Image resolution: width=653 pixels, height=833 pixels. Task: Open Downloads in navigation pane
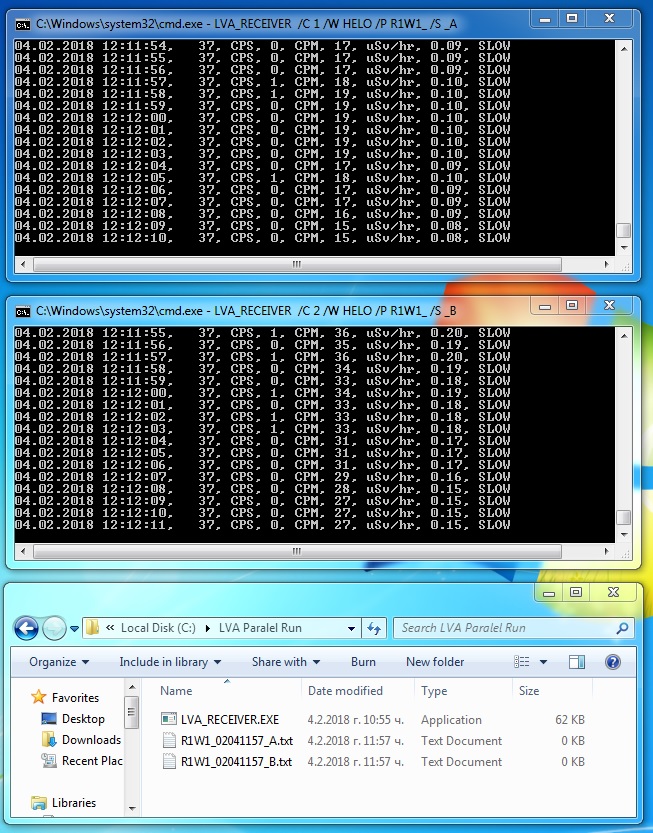click(x=91, y=740)
